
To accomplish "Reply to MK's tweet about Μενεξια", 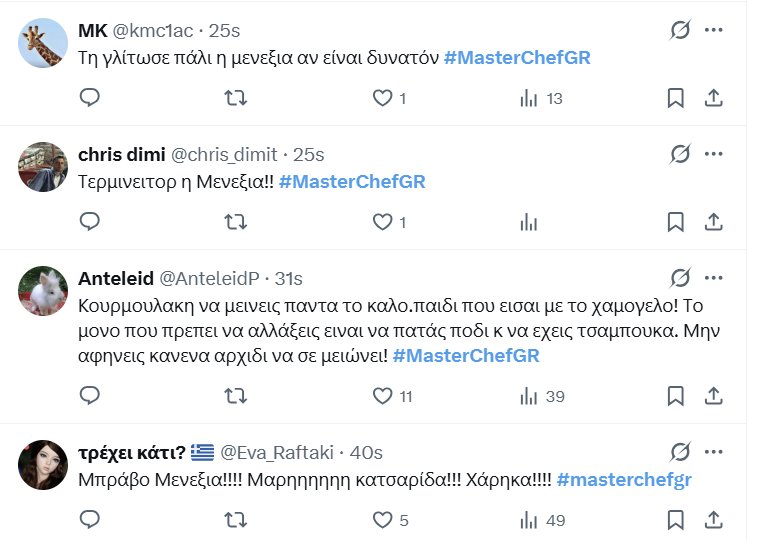I will click(x=90, y=98).
